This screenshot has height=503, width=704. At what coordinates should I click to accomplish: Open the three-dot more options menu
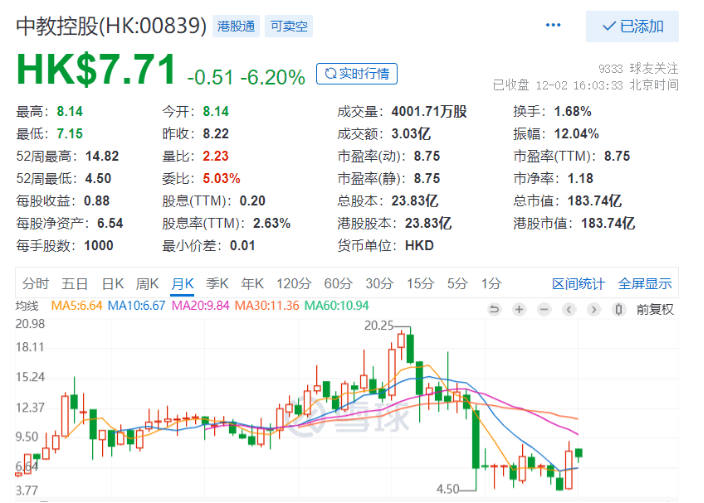click(x=553, y=25)
